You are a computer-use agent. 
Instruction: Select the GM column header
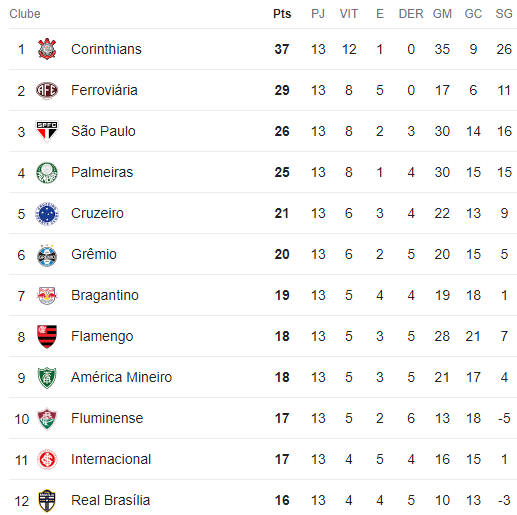pos(442,14)
